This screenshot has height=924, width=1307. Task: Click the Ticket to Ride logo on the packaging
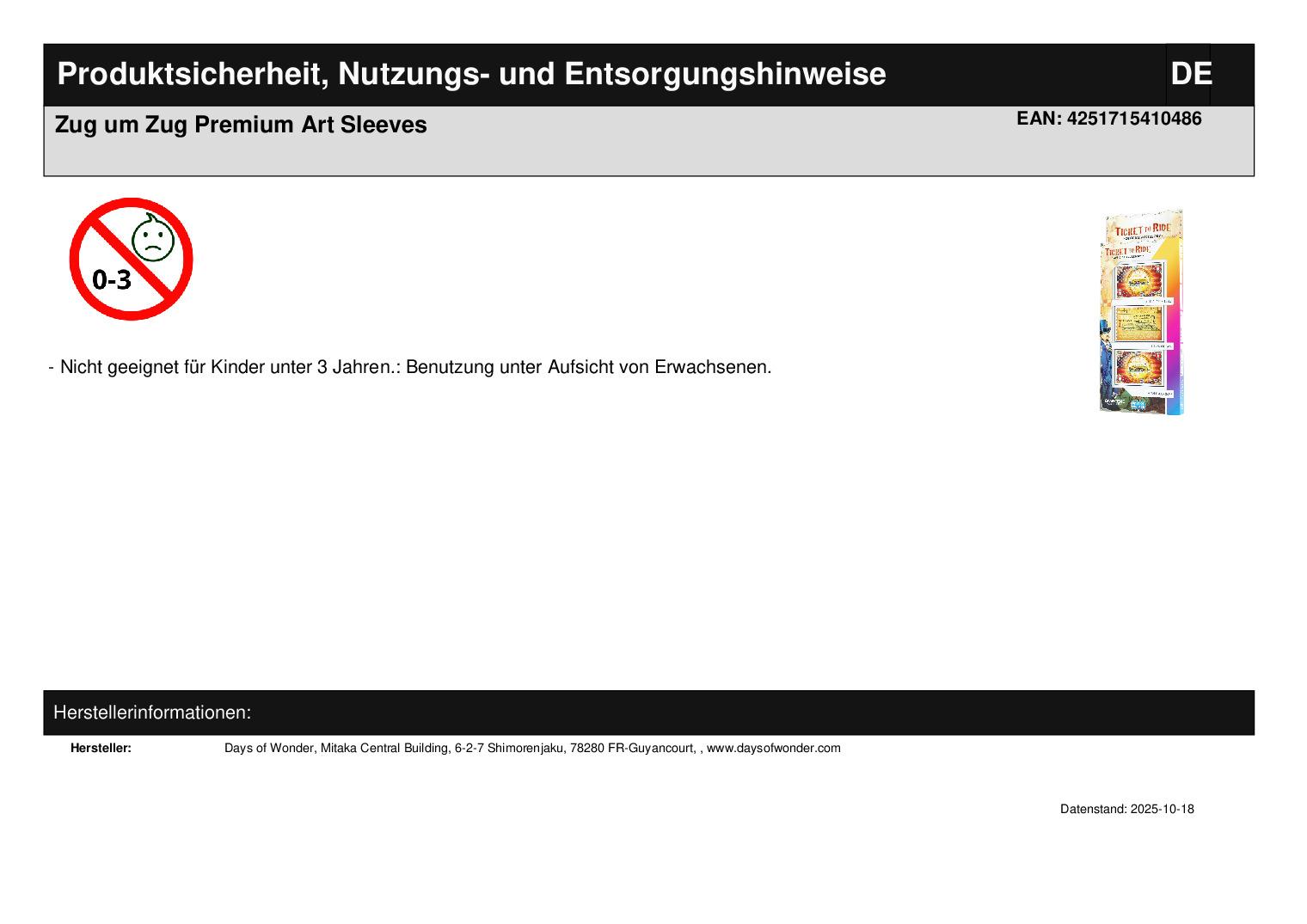[1142, 229]
